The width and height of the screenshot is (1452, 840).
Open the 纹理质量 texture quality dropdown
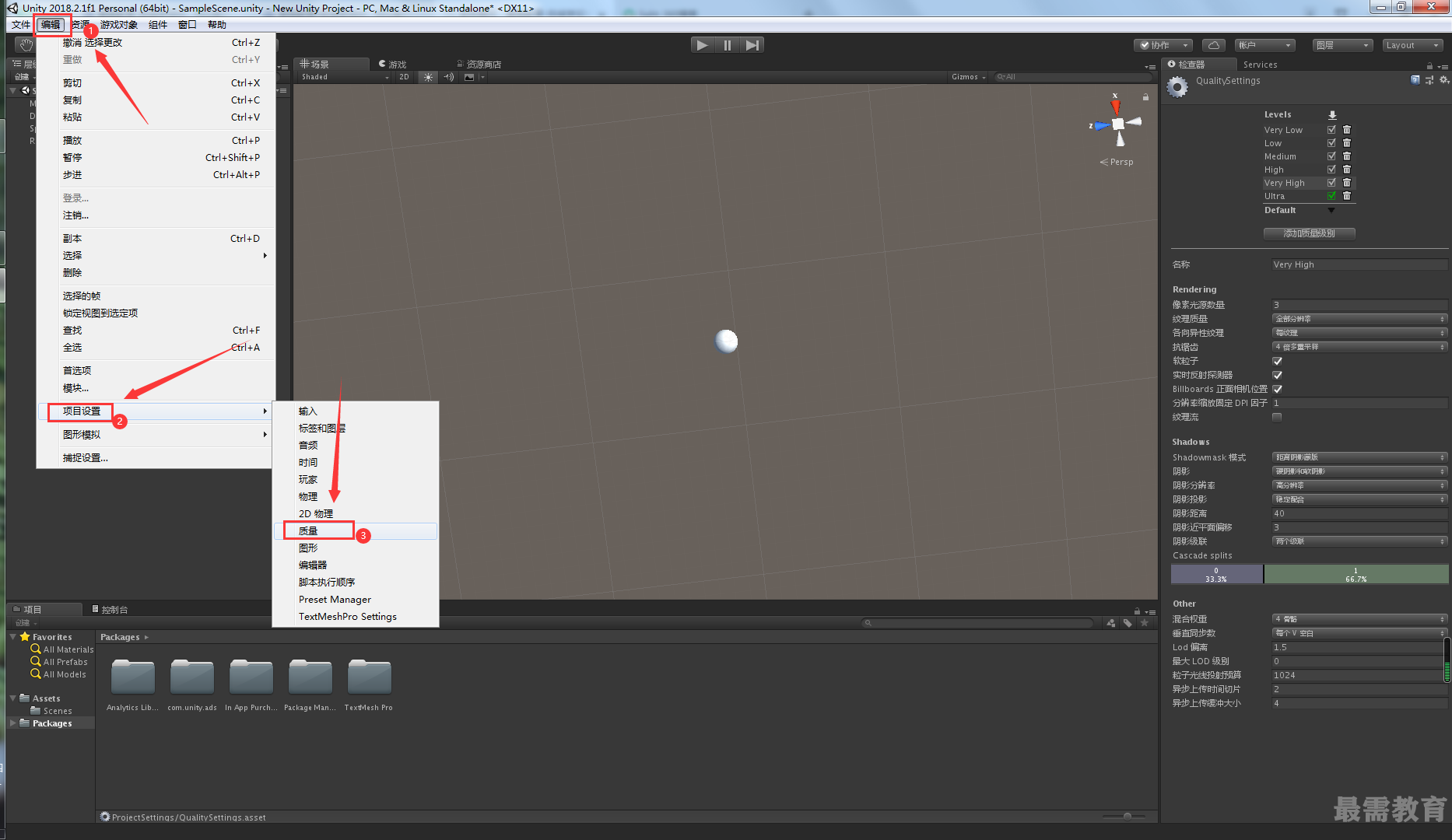point(1359,319)
